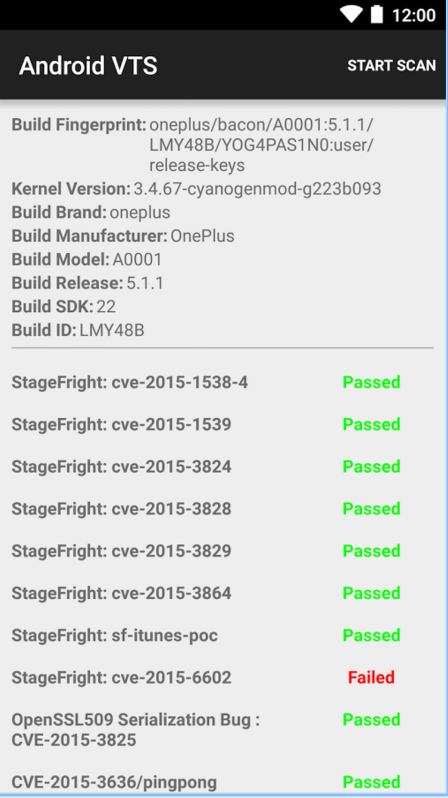
Task: Open the StageFright cve-2015-1538-4 result
Action: point(222,382)
